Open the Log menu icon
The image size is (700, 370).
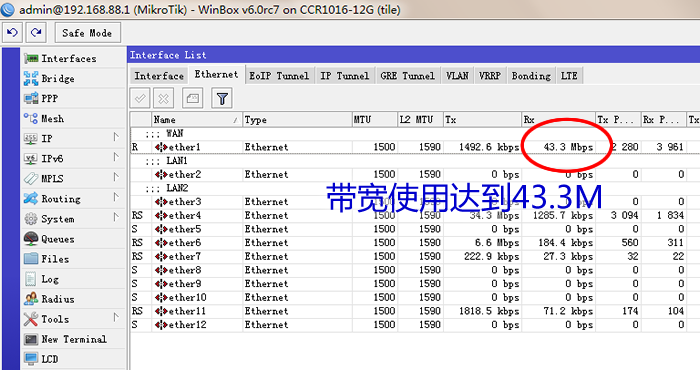coord(31,279)
